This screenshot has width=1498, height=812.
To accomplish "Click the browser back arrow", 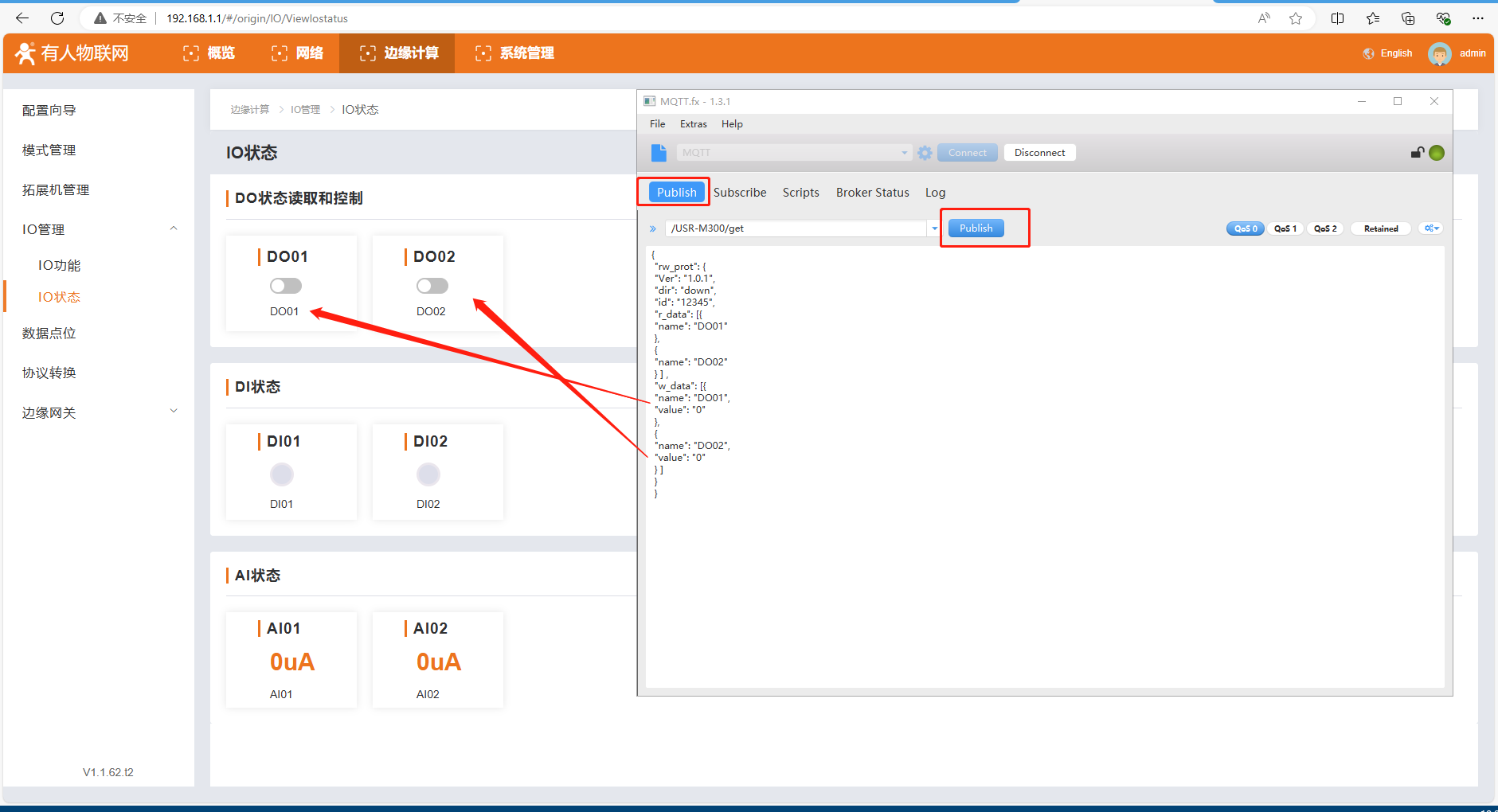I will [x=22, y=18].
